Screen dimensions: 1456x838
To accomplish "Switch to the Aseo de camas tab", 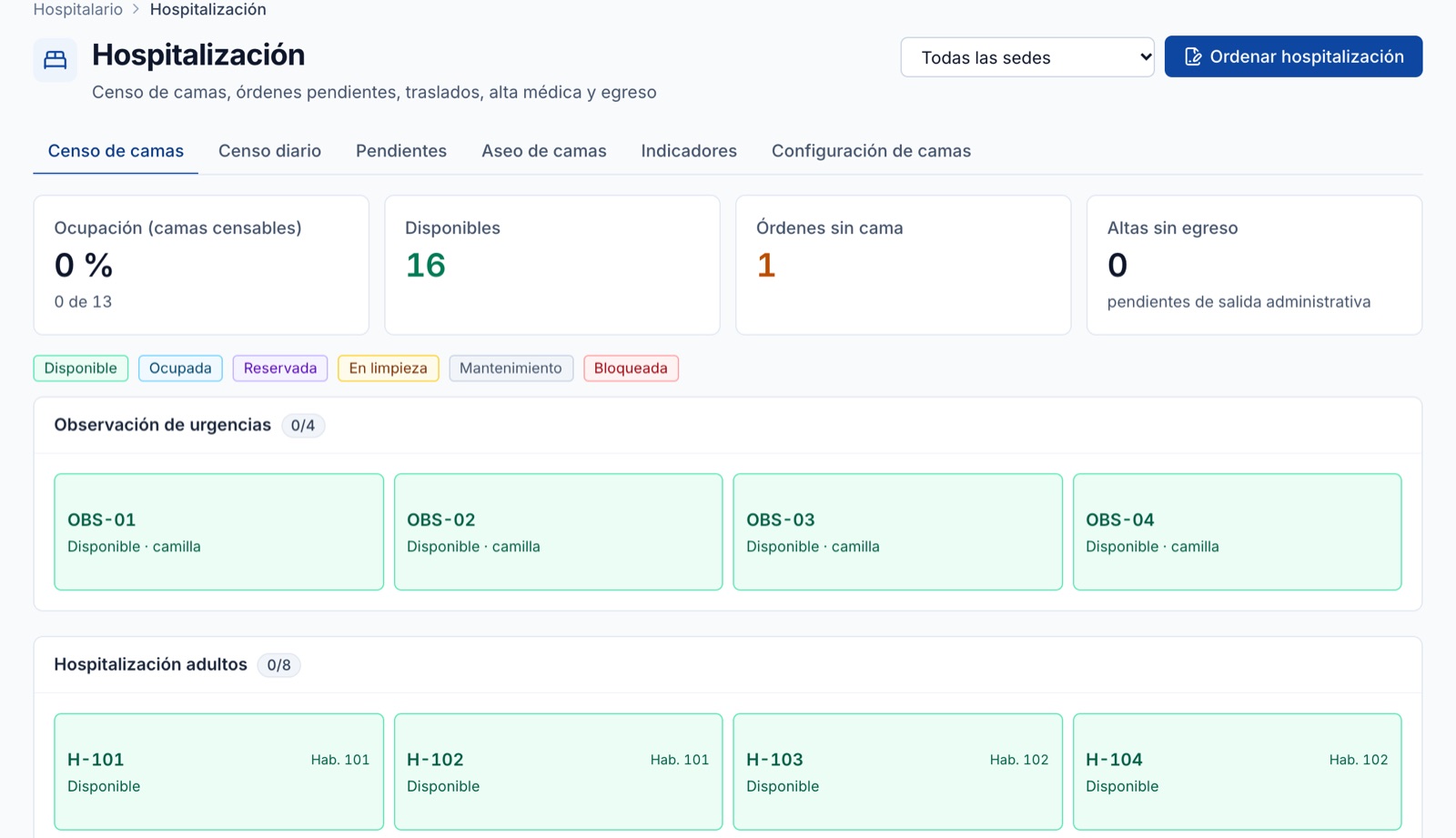I will coord(544,151).
